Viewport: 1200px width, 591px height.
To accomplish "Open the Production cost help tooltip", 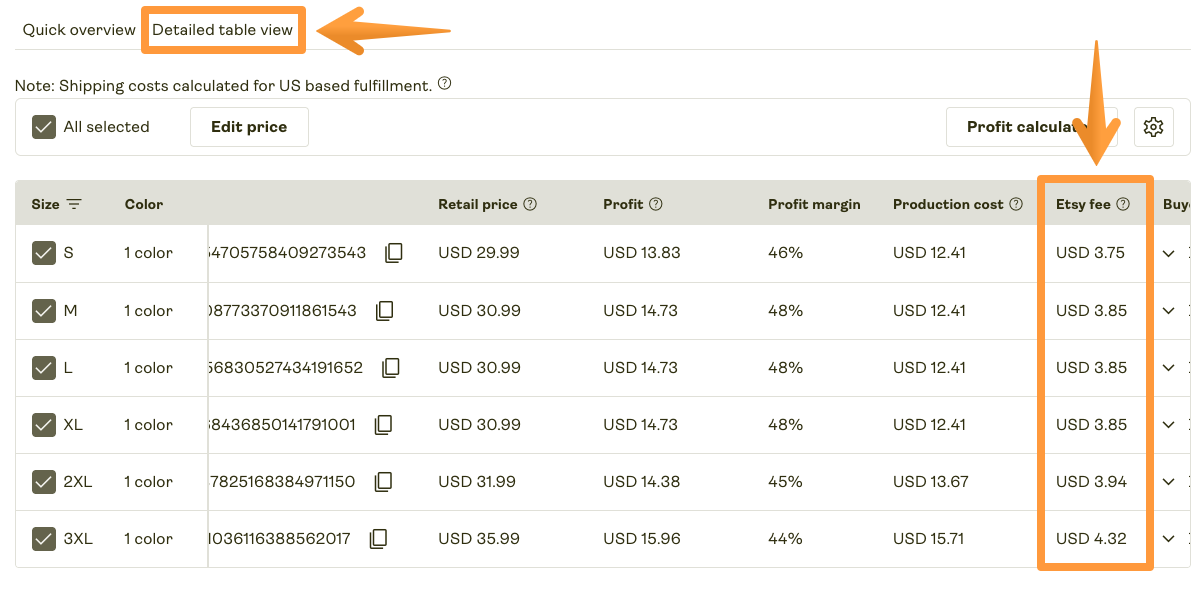I will click(x=1018, y=203).
